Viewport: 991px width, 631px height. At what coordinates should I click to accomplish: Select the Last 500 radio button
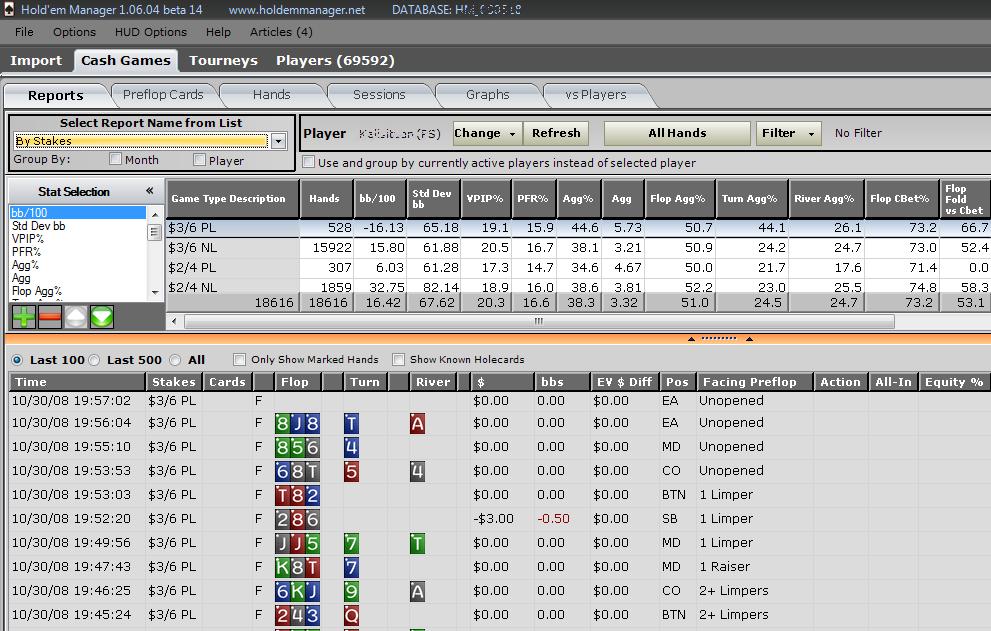point(94,360)
